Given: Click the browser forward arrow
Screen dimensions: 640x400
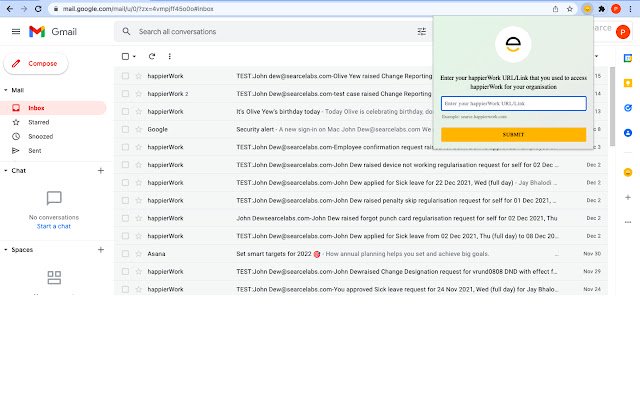Looking at the screenshot, I should coord(24,9).
